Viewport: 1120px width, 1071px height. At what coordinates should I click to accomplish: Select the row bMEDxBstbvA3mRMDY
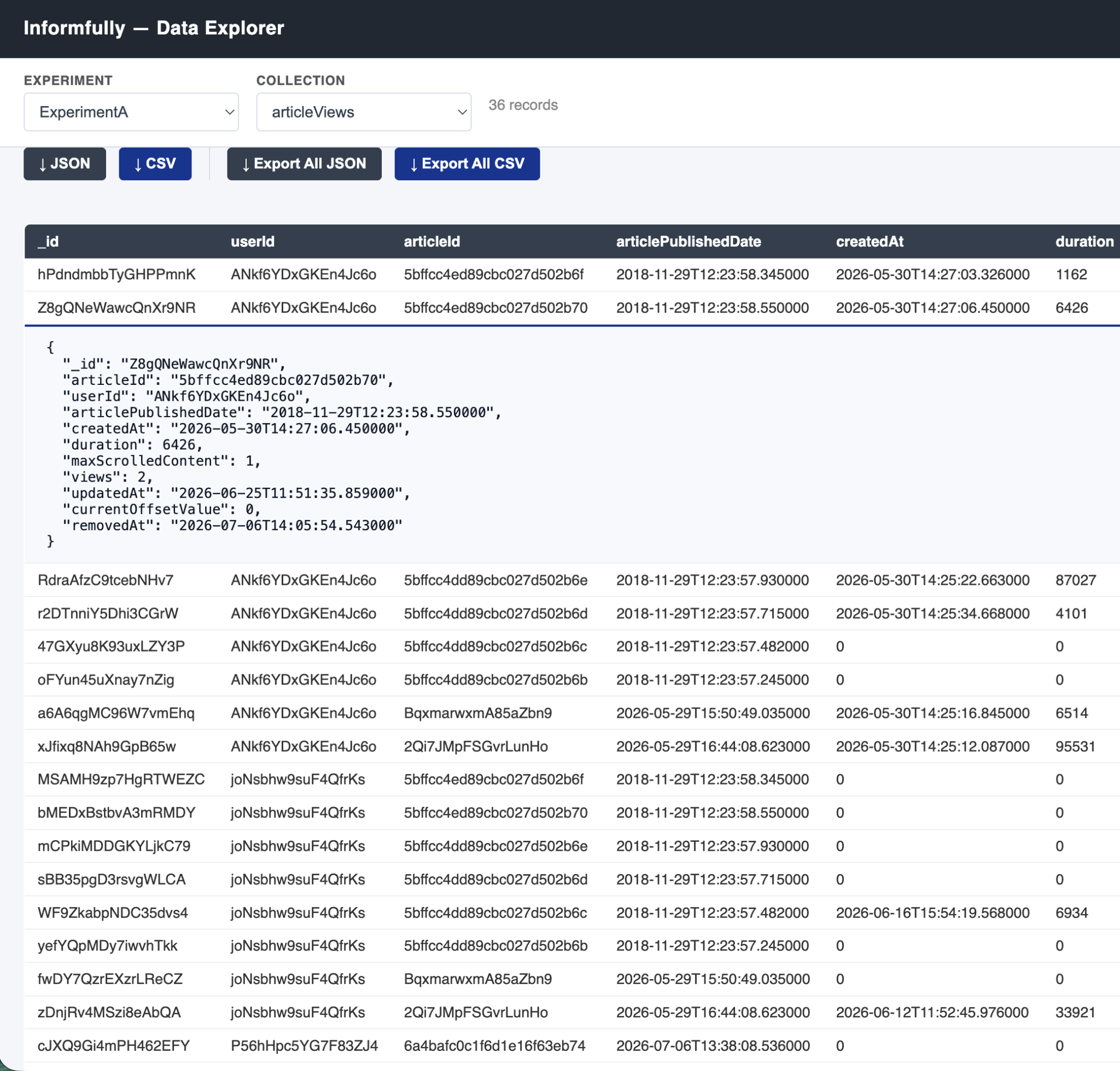click(571, 812)
